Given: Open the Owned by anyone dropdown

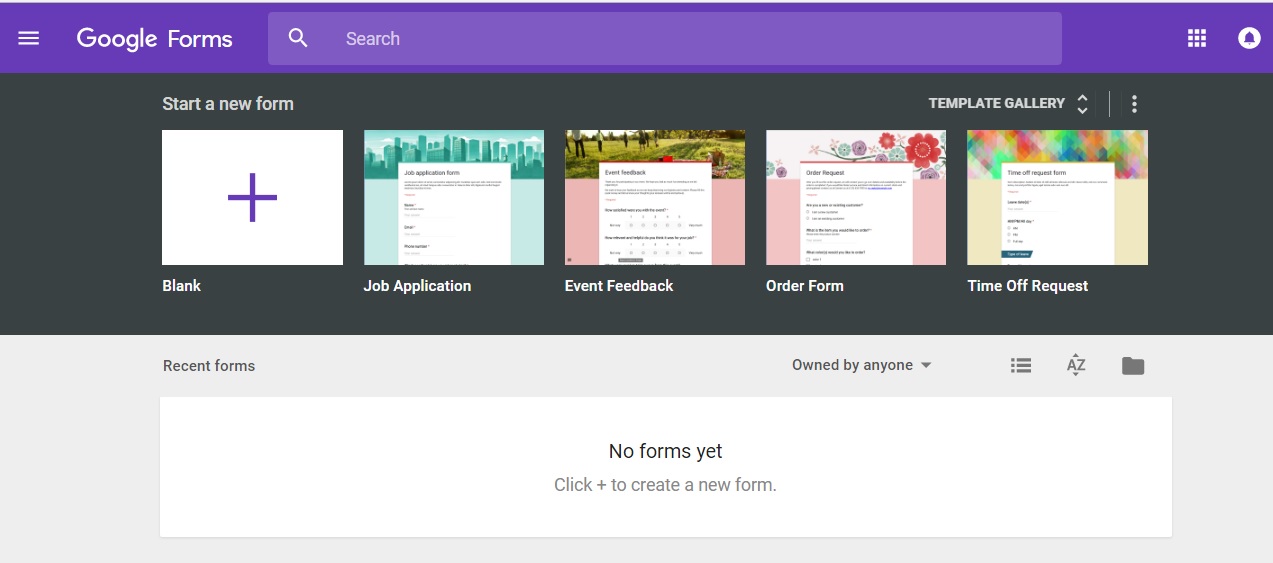Looking at the screenshot, I should point(862,365).
